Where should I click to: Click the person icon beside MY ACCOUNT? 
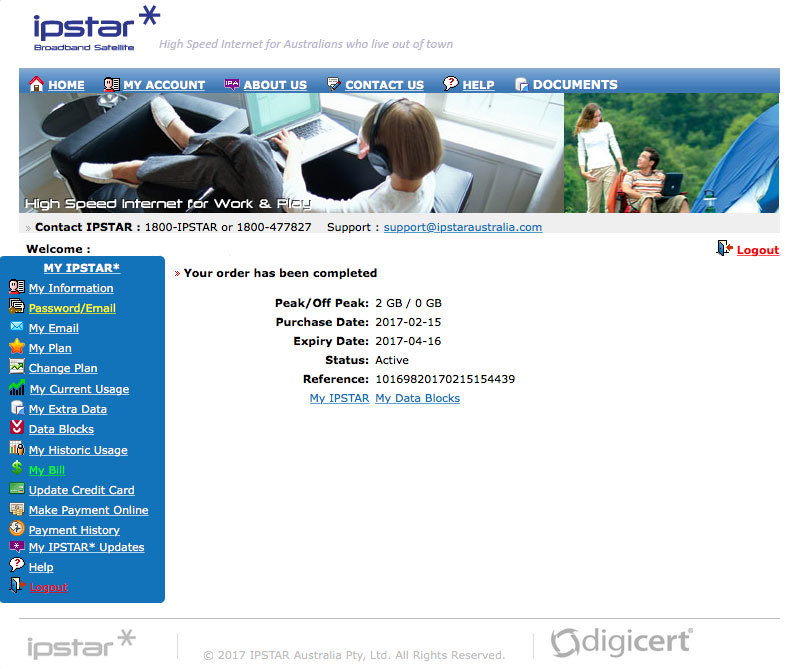[111, 84]
